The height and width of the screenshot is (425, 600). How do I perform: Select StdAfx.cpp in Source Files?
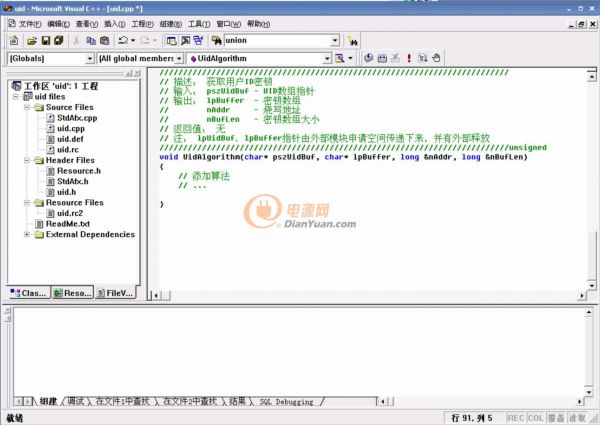point(77,118)
